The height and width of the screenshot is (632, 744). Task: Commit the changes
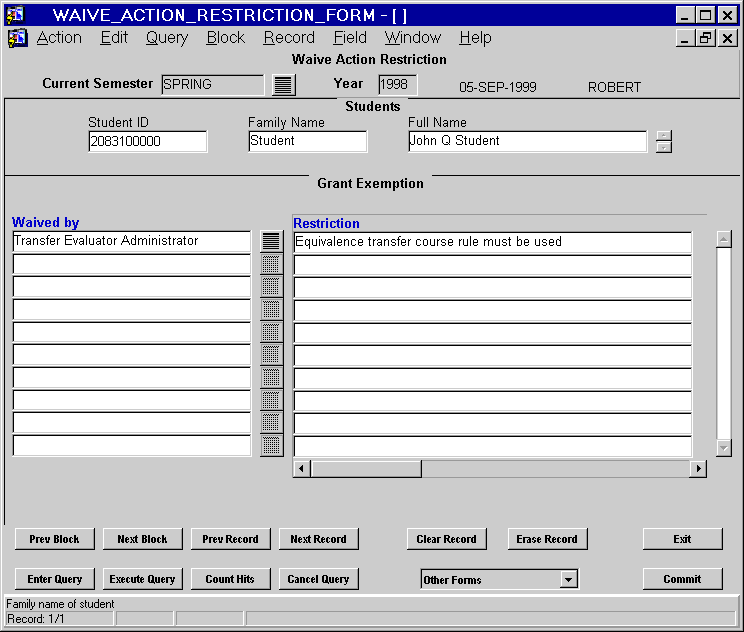click(682, 579)
